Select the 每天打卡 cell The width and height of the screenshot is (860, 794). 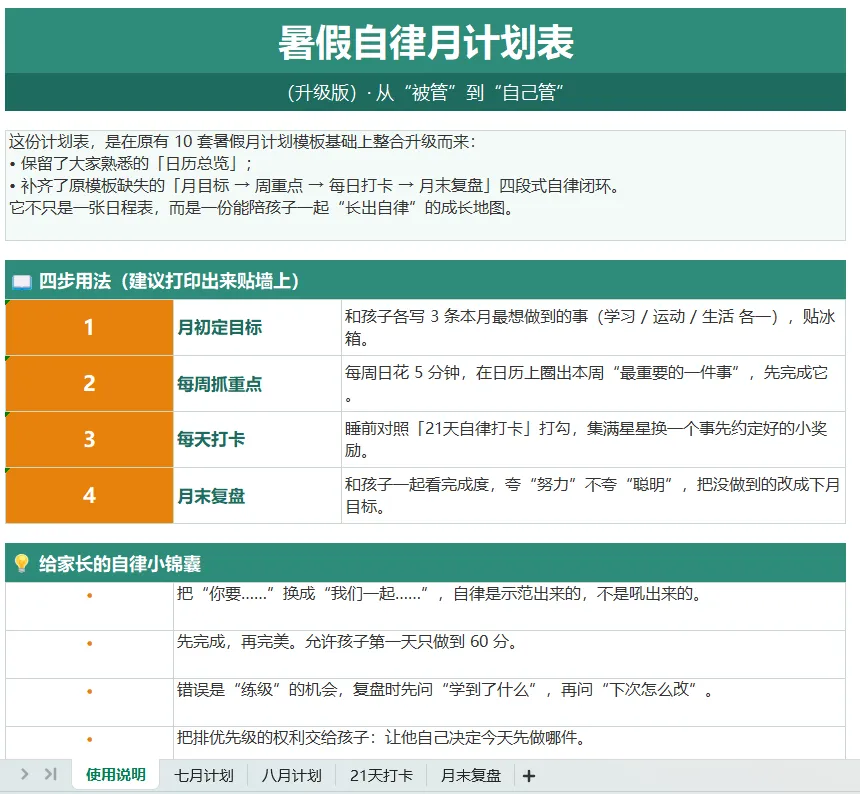pos(257,439)
